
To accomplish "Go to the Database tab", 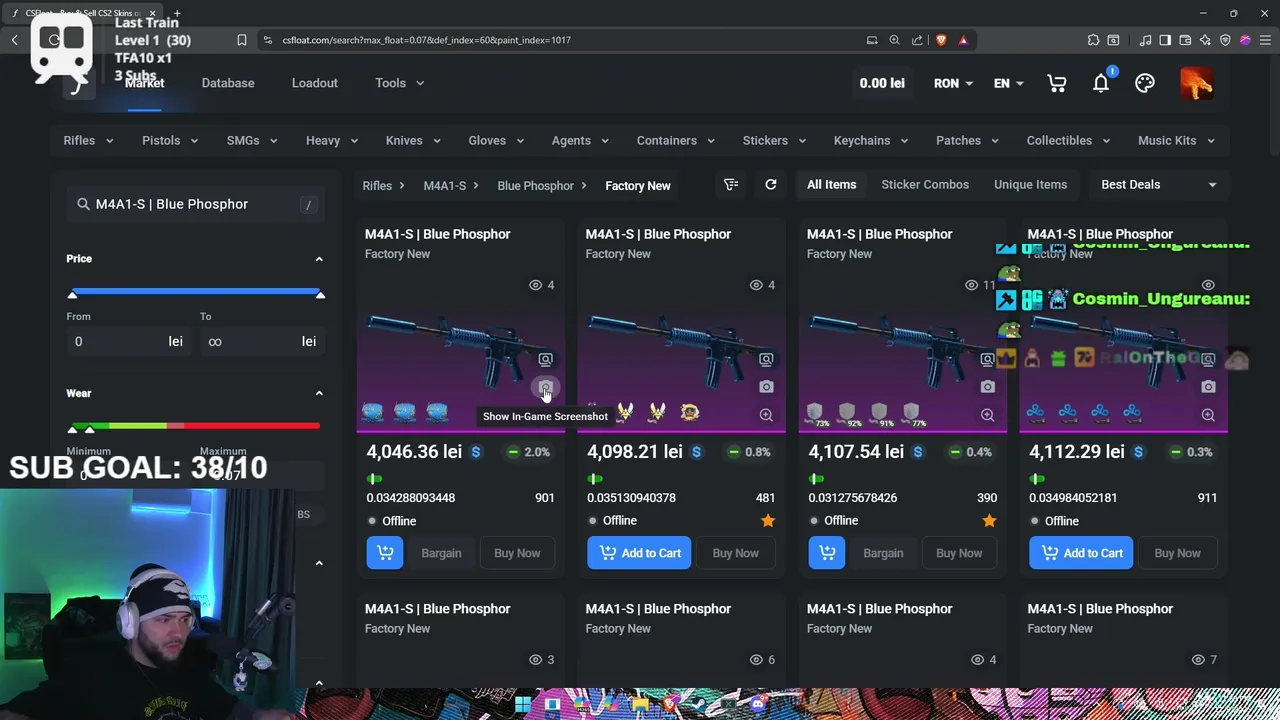I will click(228, 83).
